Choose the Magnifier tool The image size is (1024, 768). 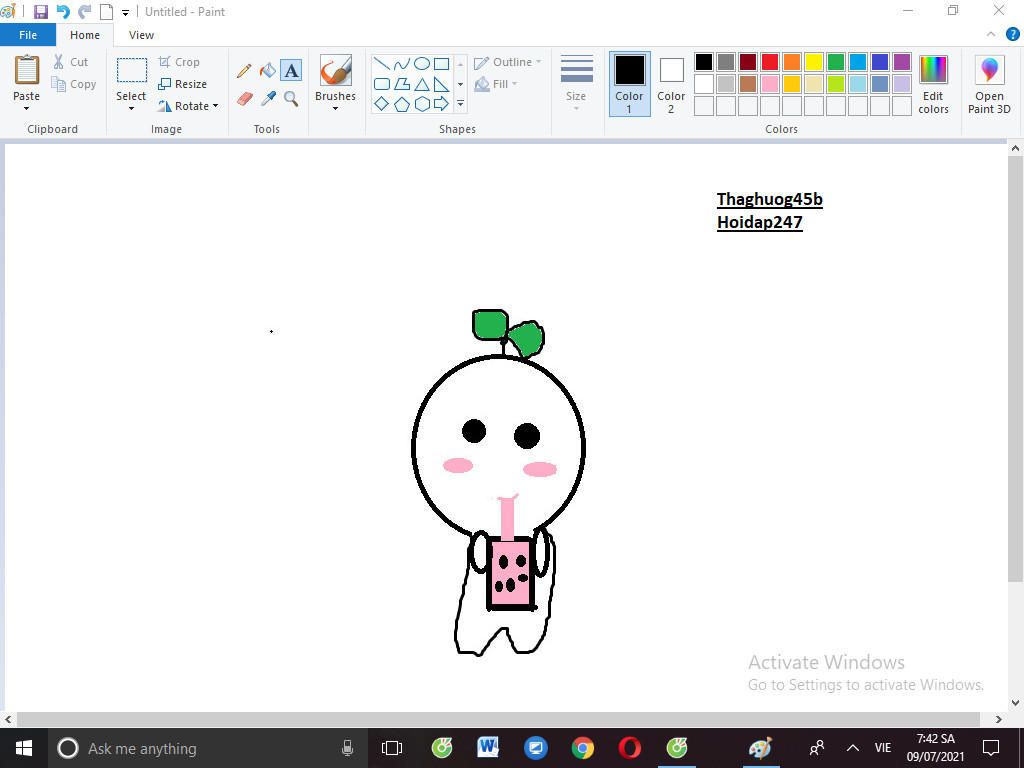pos(291,99)
